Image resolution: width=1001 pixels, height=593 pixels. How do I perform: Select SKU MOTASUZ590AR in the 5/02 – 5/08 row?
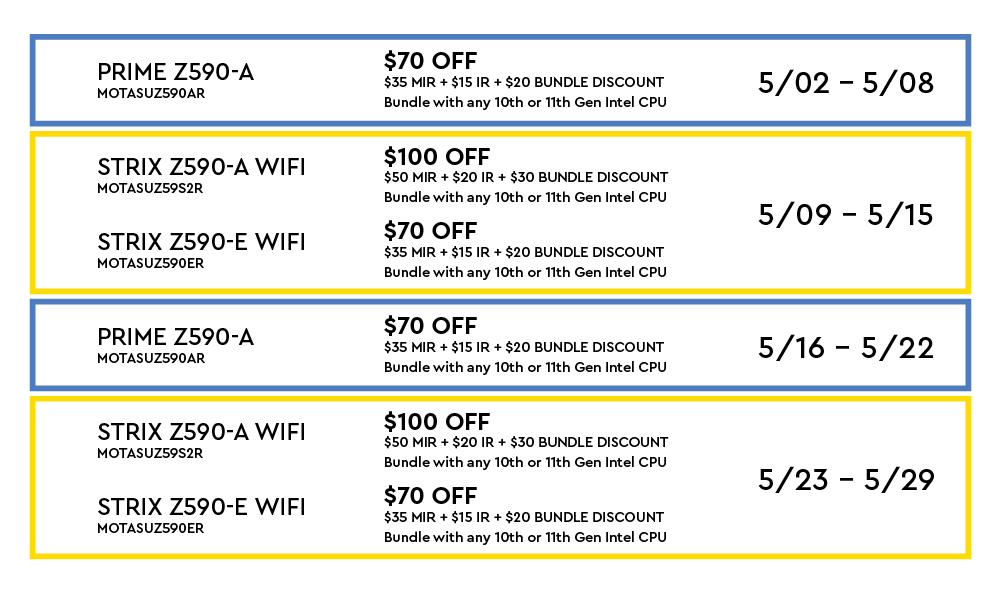tap(151, 93)
